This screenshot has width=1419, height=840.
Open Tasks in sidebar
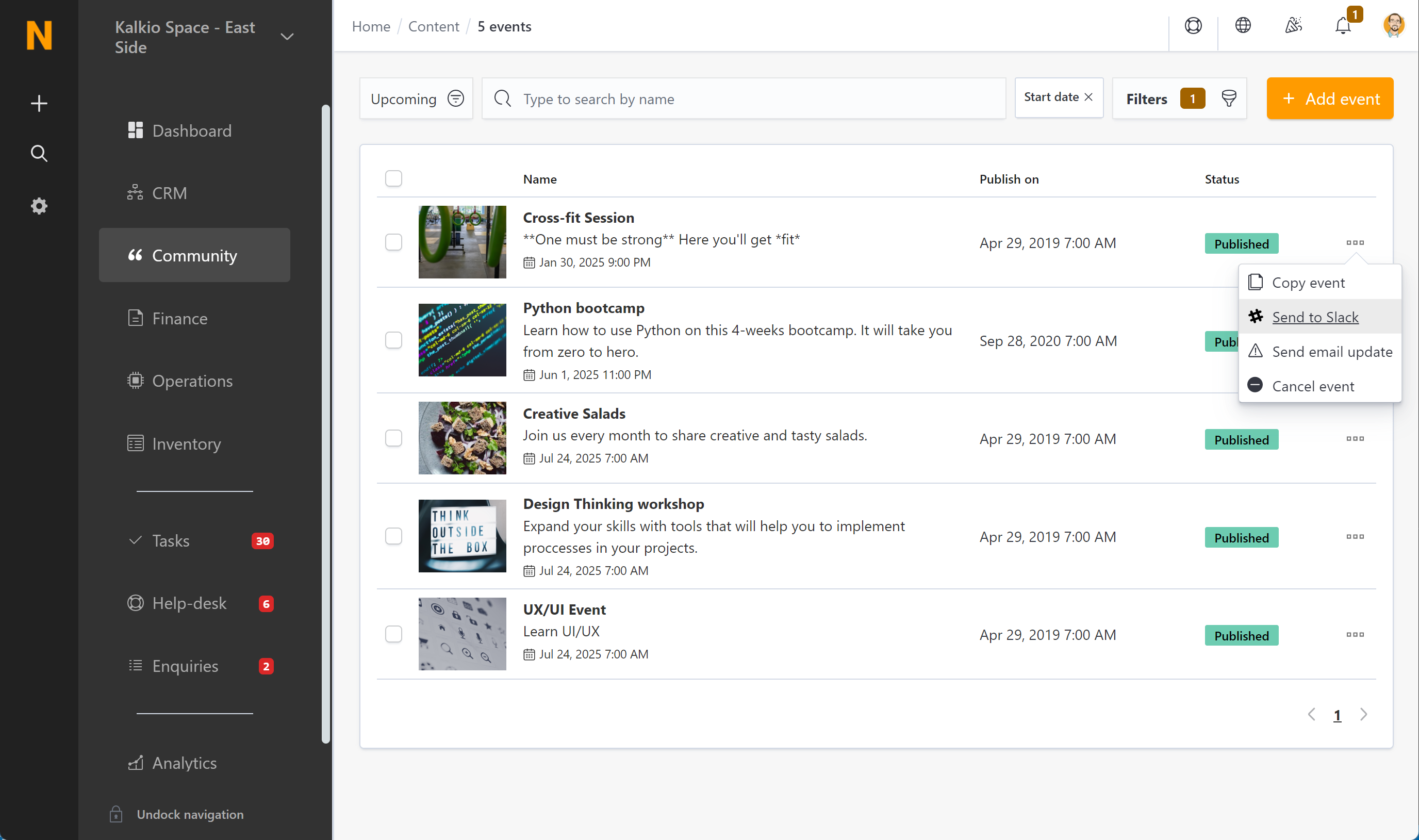click(x=195, y=540)
